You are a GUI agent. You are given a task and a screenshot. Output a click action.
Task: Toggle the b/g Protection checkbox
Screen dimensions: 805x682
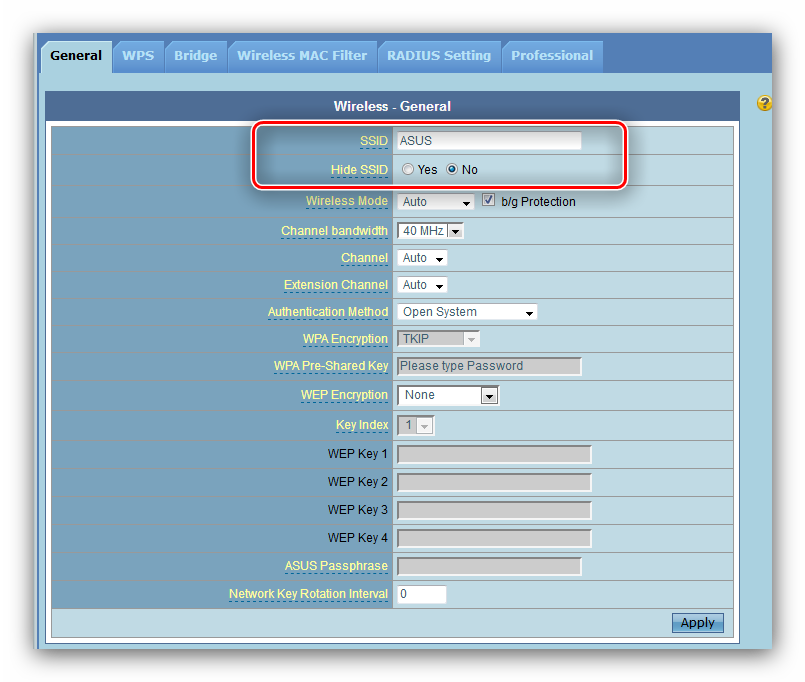coord(489,201)
